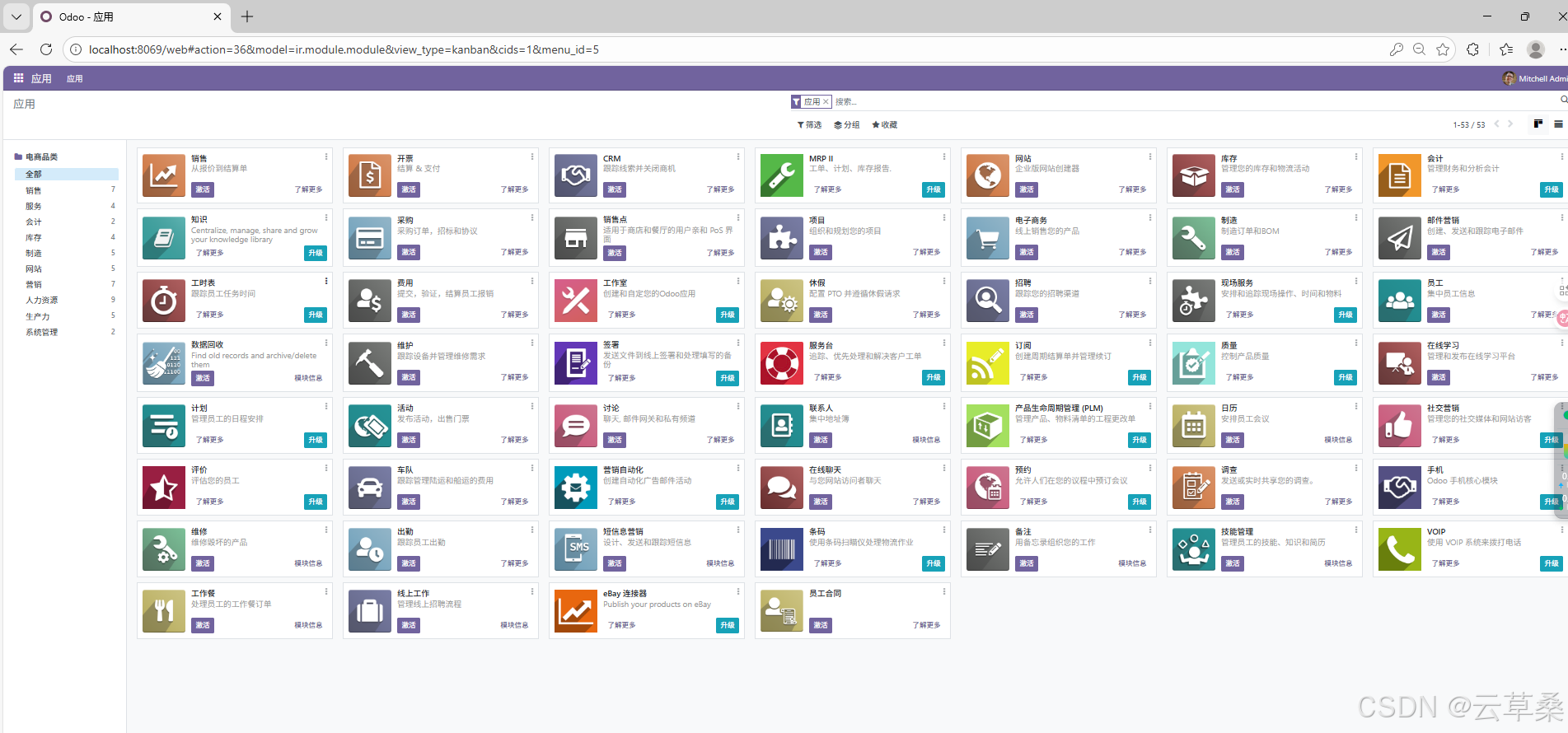1568x733 pixels.
Task: Select 人力资源 category in sidebar
Action: coord(67,301)
